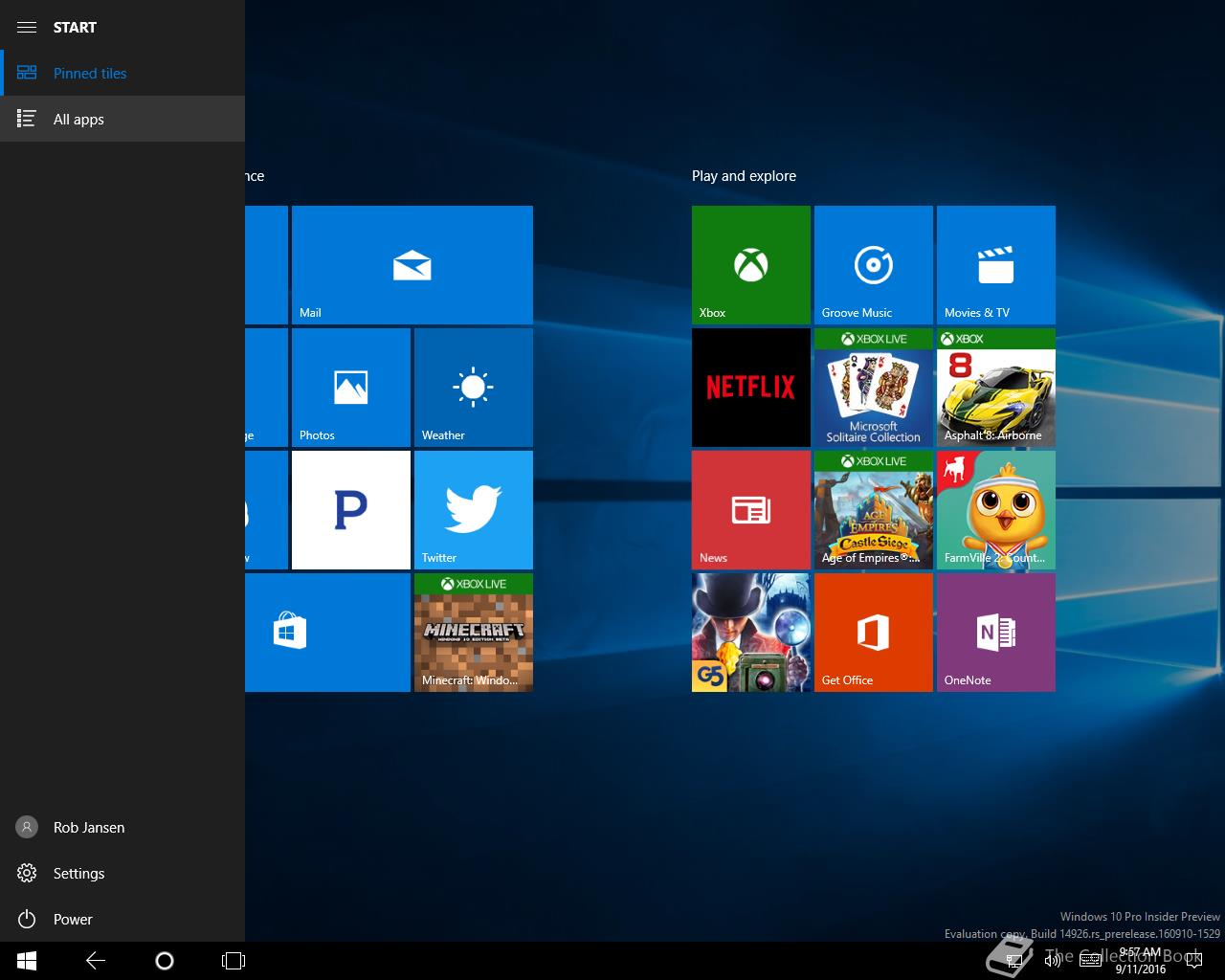Image resolution: width=1225 pixels, height=980 pixels.
Task: Open the Action Center notifications icon
Action: coord(1194,961)
